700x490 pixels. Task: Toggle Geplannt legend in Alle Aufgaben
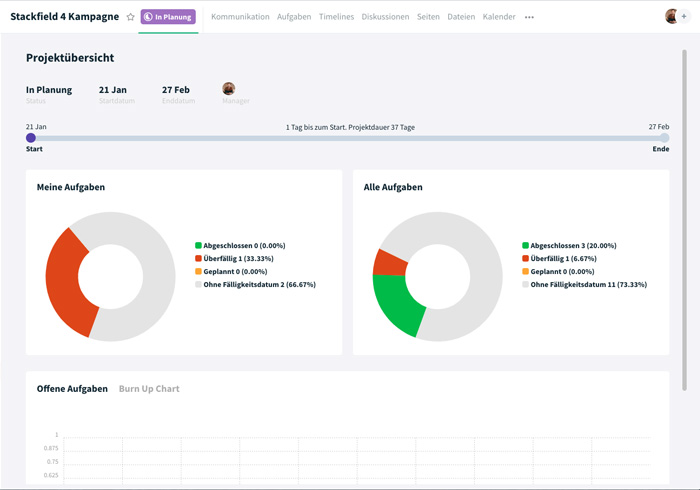(558, 271)
